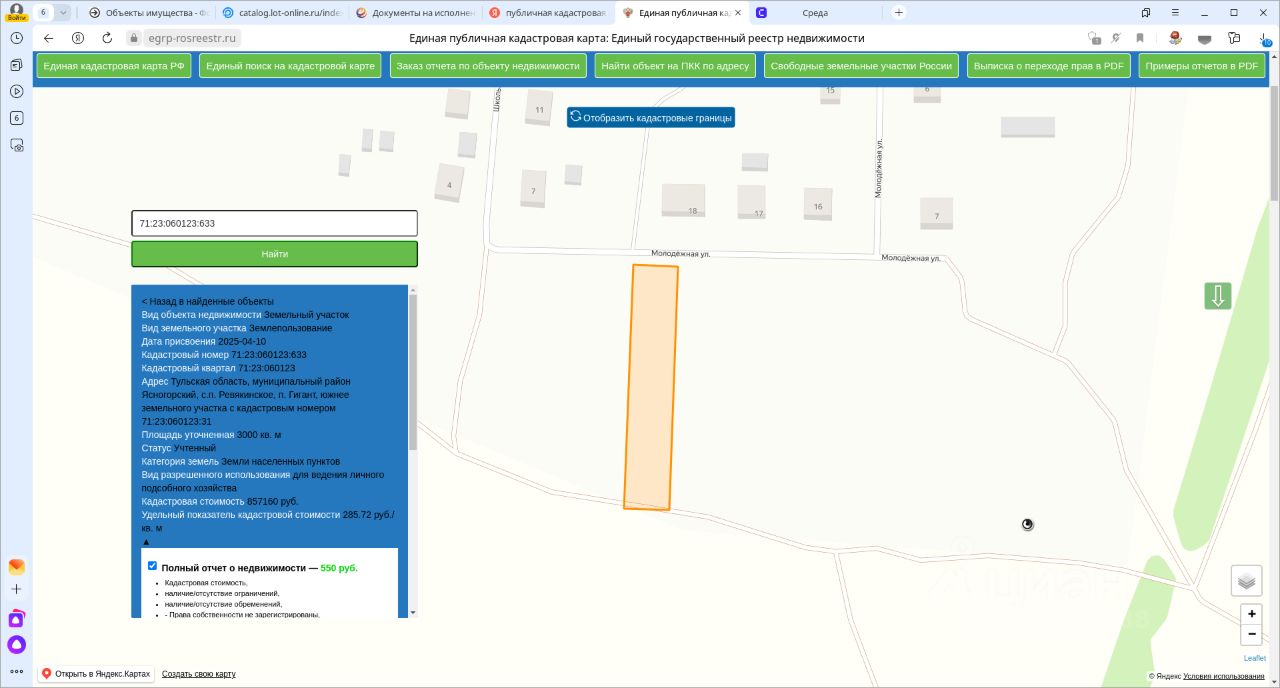
Task: Open the Единая кадастровая карта РФ menu
Action: coord(113,65)
